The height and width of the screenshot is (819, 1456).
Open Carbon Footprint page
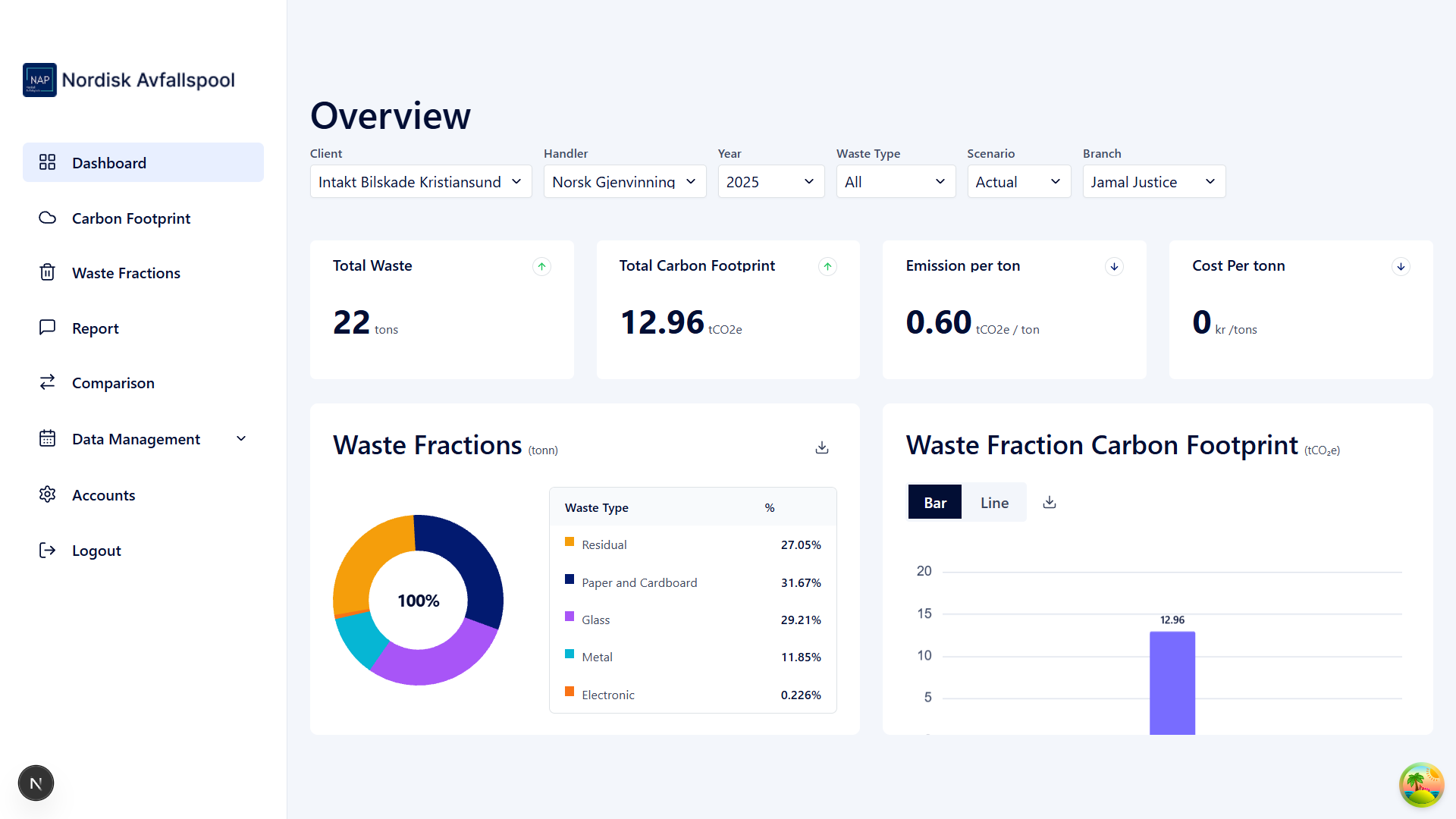tap(143, 218)
